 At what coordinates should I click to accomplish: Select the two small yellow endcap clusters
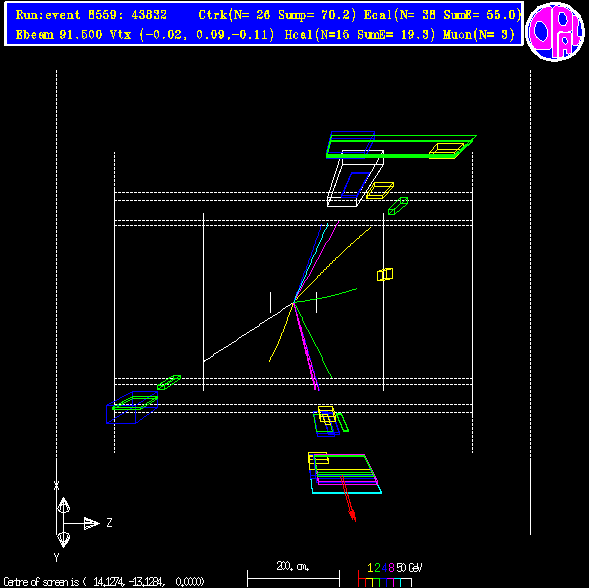point(385,275)
